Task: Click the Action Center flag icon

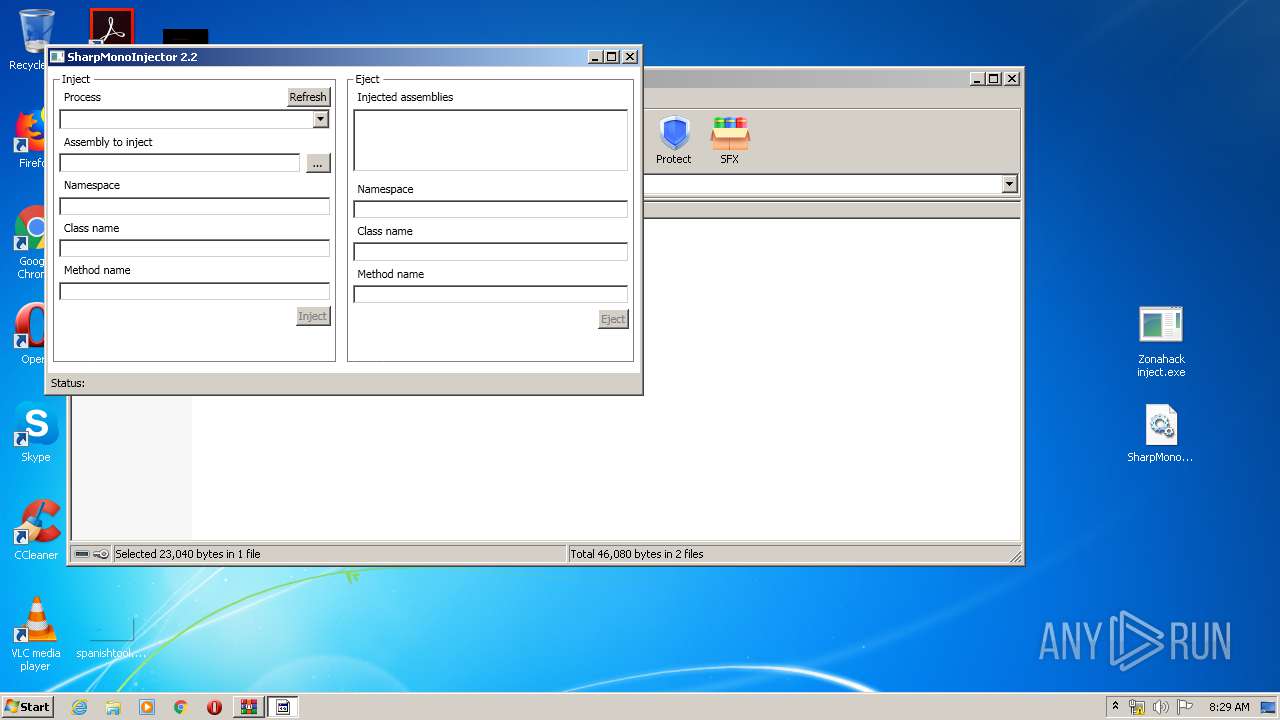Action: click(1185, 707)
